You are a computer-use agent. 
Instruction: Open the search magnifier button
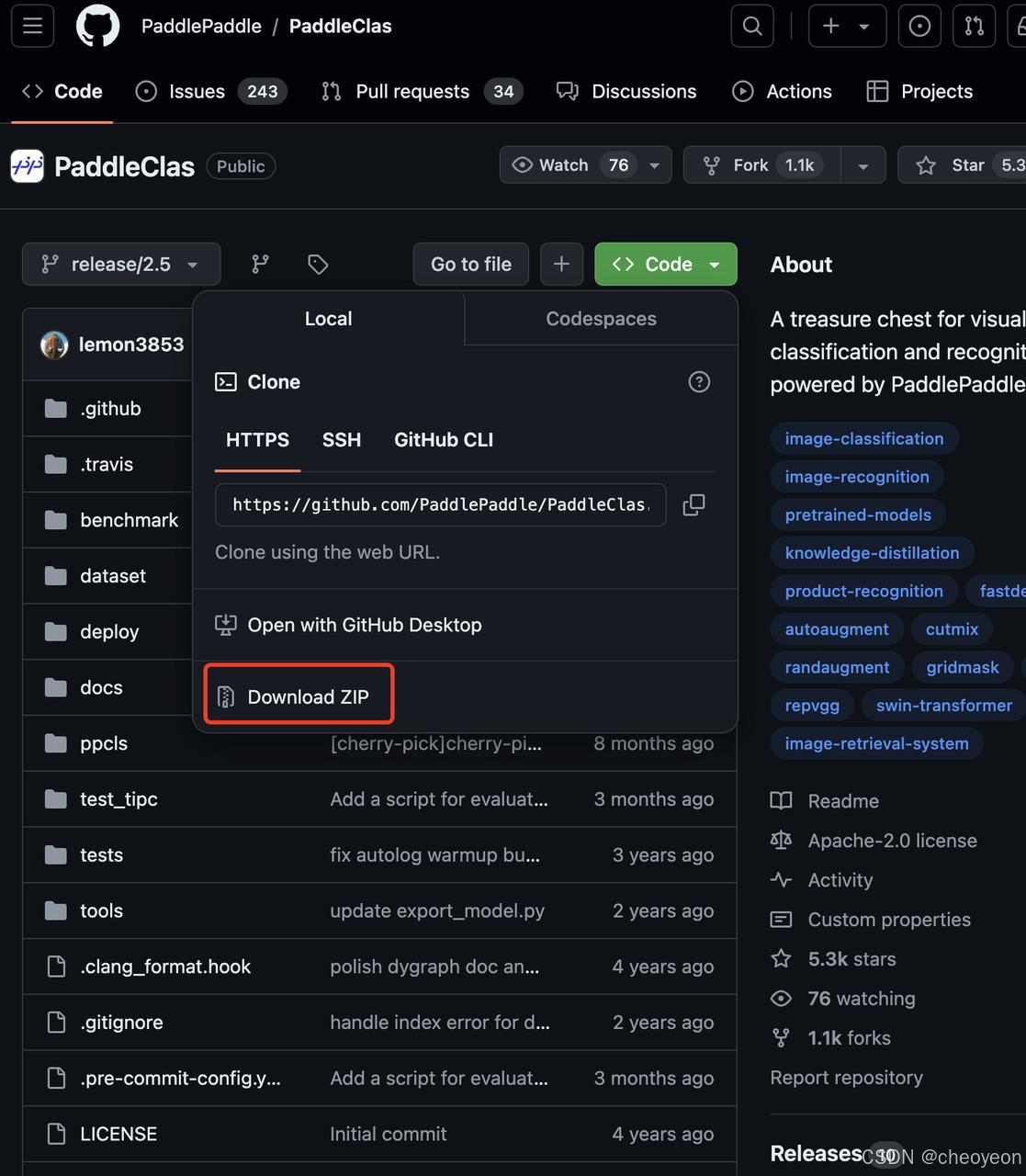click(x=752, y=27)
